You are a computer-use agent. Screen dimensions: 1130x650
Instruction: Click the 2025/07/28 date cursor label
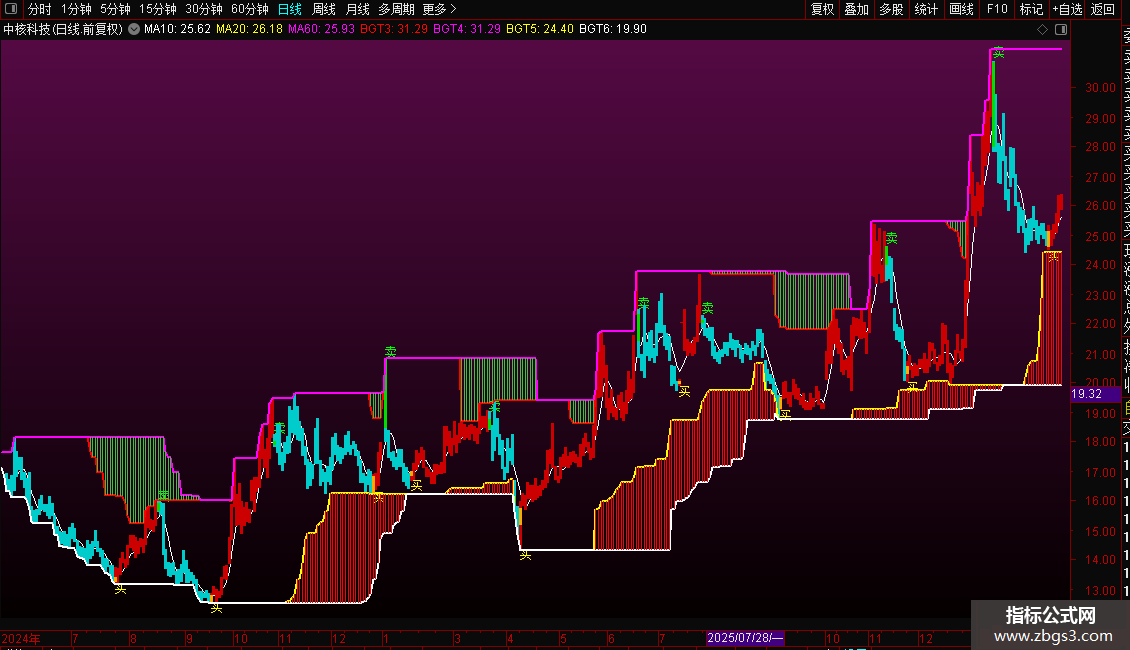[744, 638]
